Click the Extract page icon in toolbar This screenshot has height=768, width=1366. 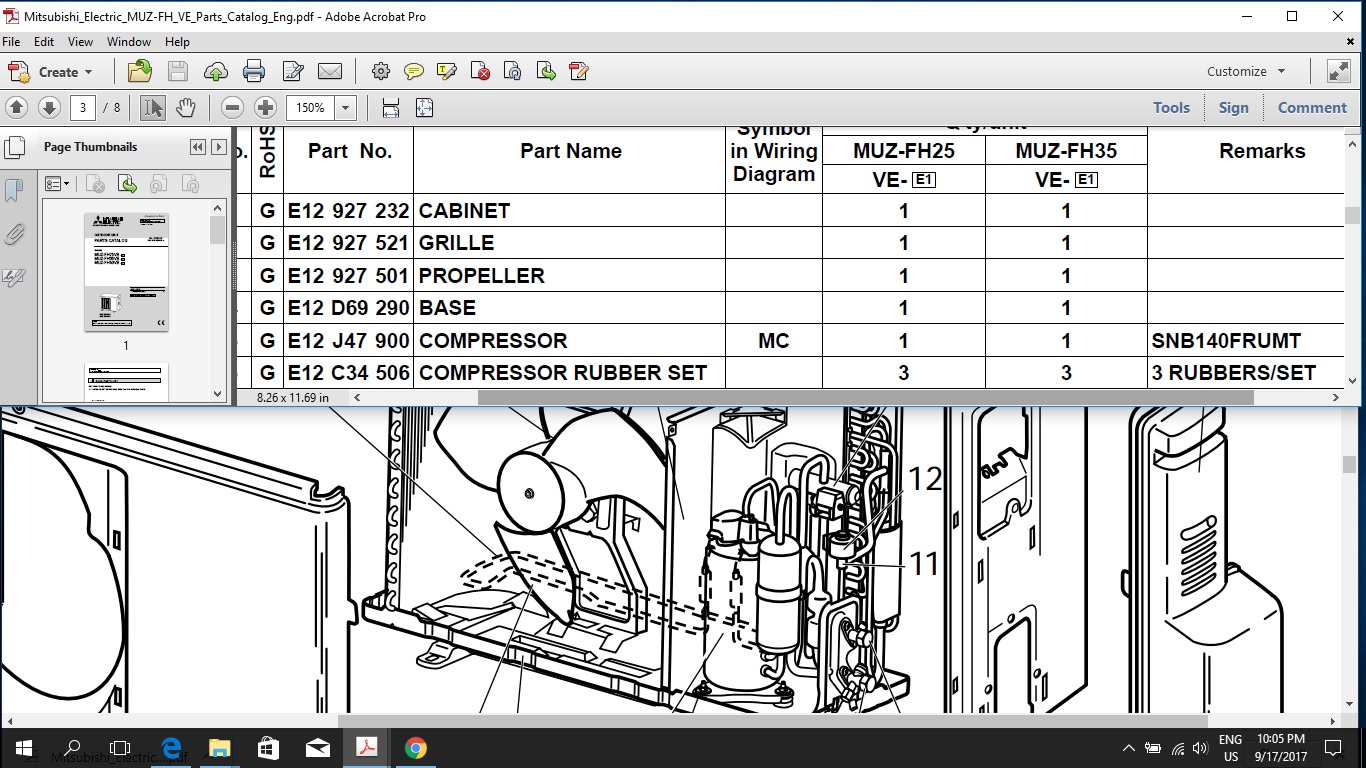click(546, 71)
